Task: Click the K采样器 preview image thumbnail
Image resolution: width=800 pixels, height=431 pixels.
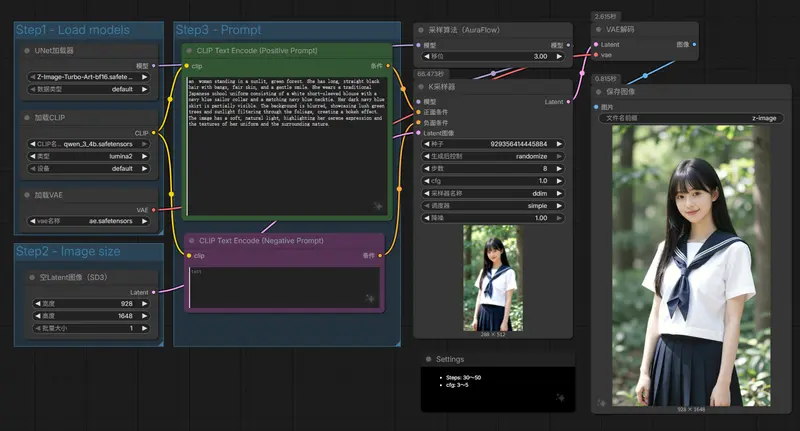Action: 492,277
